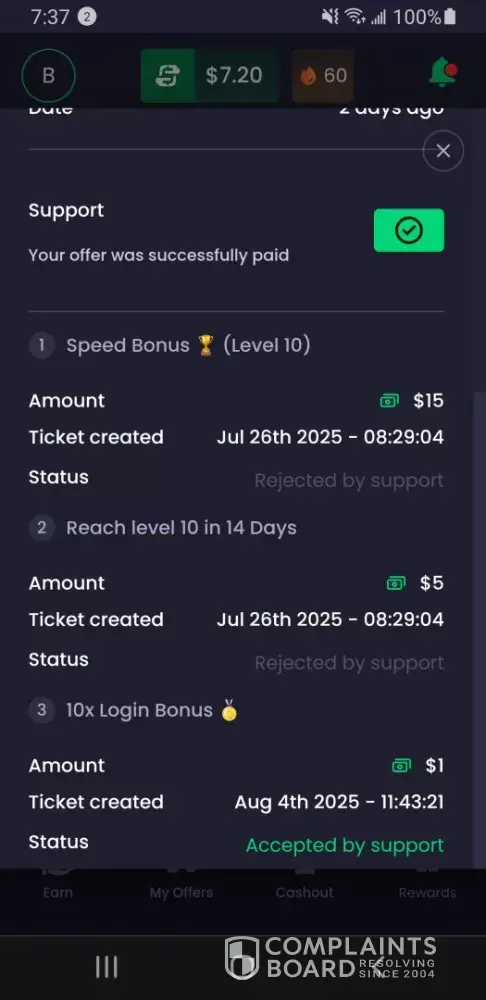Image resolution: width=486 pixels, height=1000 pixels.
Task: Open the B profile avatar
Action: (x=48, y=76)
